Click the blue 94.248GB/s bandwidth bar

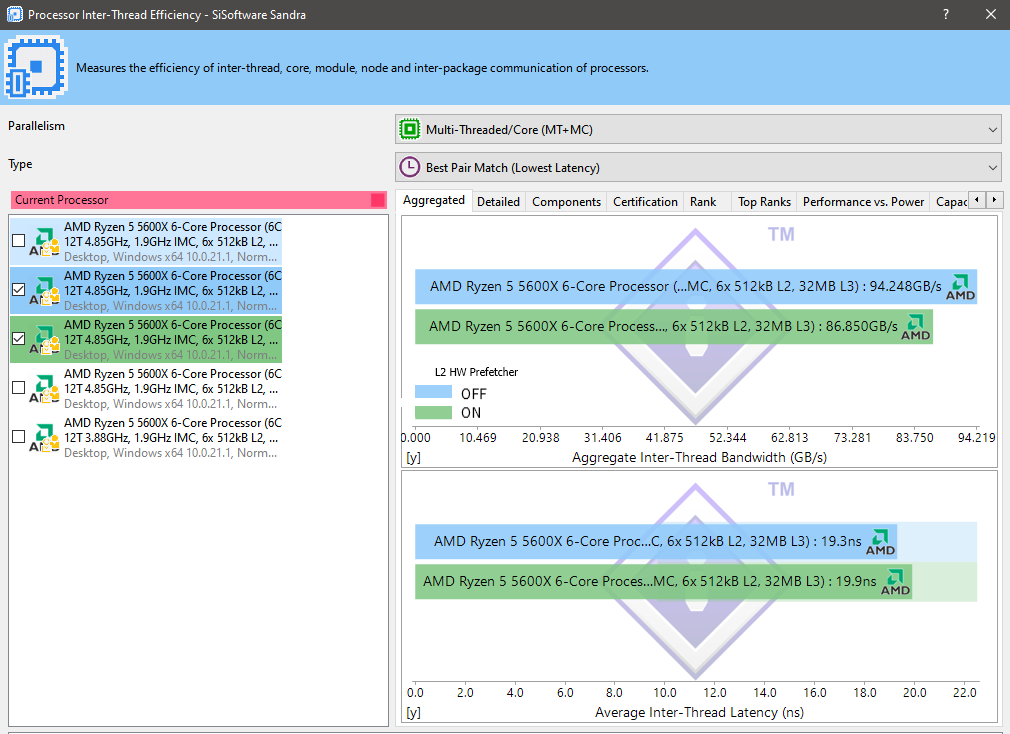click(x=696, y=287)
